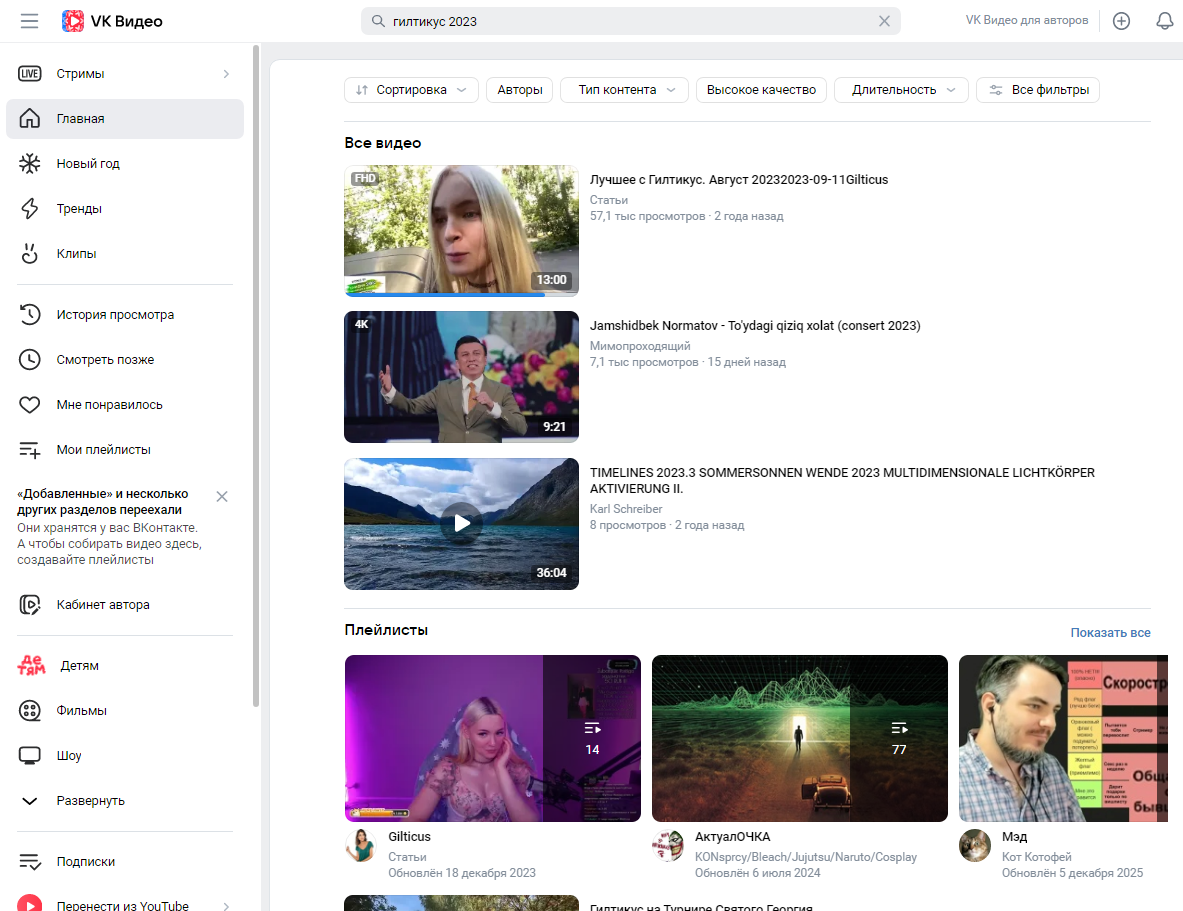Viewport: 1183px width, 911px height.
Task: Click the Смотреть позже clock icon
Action: pos(29,360)
